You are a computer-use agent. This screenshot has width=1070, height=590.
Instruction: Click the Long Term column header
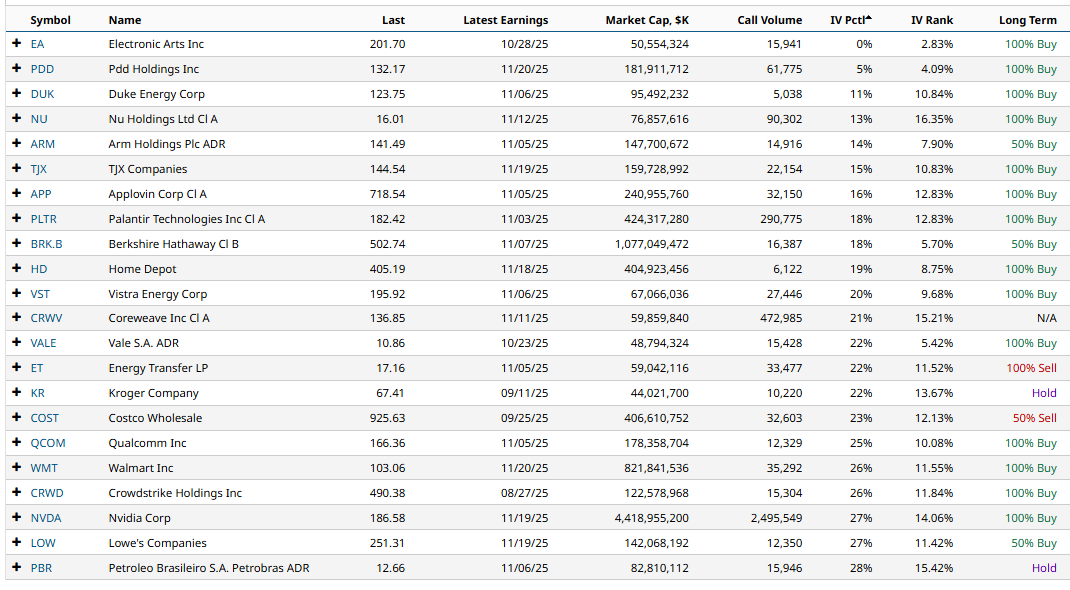tap(1027, 20)
